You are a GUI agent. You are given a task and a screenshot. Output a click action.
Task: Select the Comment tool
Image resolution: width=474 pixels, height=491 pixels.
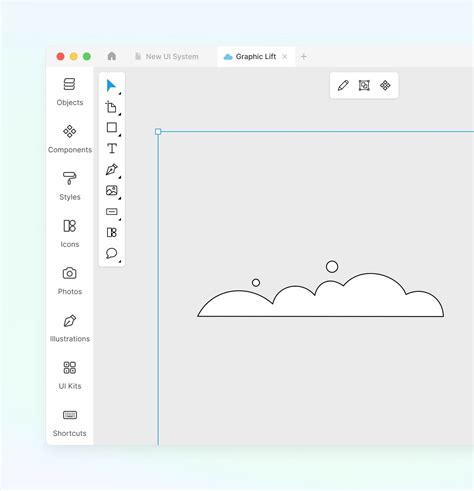pyautogui.click(x=112, y=253)
